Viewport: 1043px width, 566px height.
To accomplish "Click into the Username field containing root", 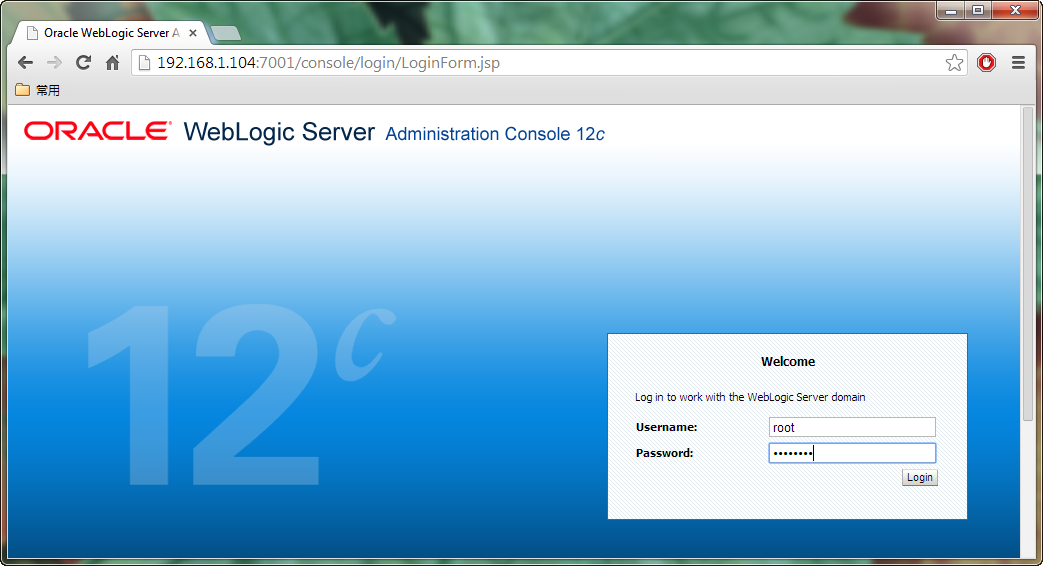I will click(x=852, y=427).
